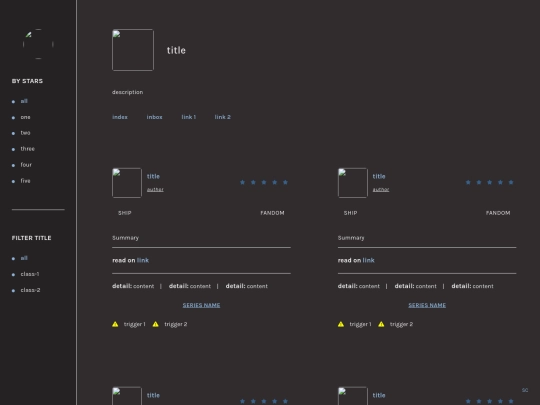Visit the second card's author link
Image resolution: width=540 pixels, height=405 pixels.
[x=381, y=189]
